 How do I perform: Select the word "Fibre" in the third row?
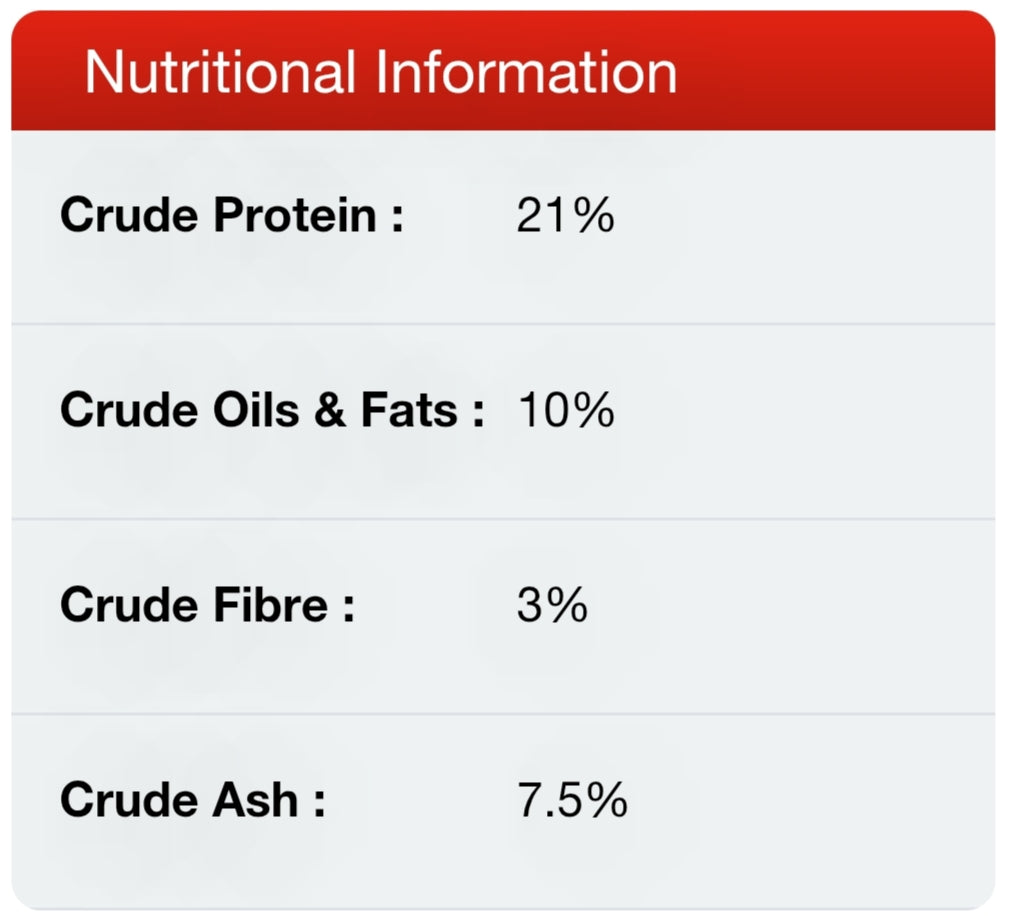tap(271, 605)
